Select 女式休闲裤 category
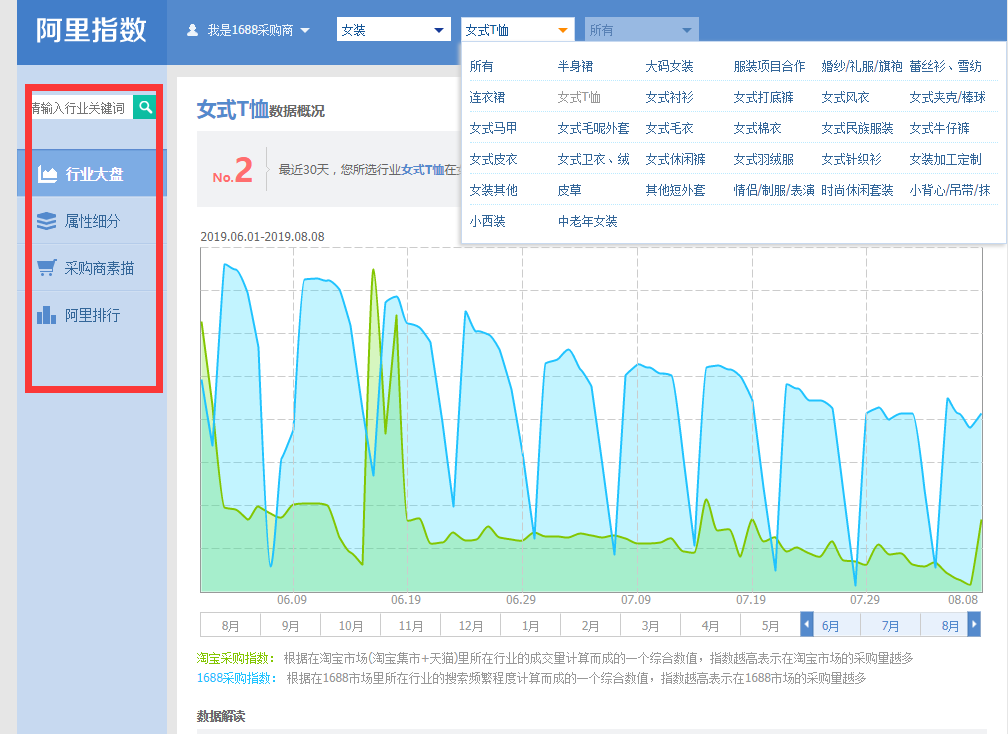1008x734 pixels. [675, 159]
